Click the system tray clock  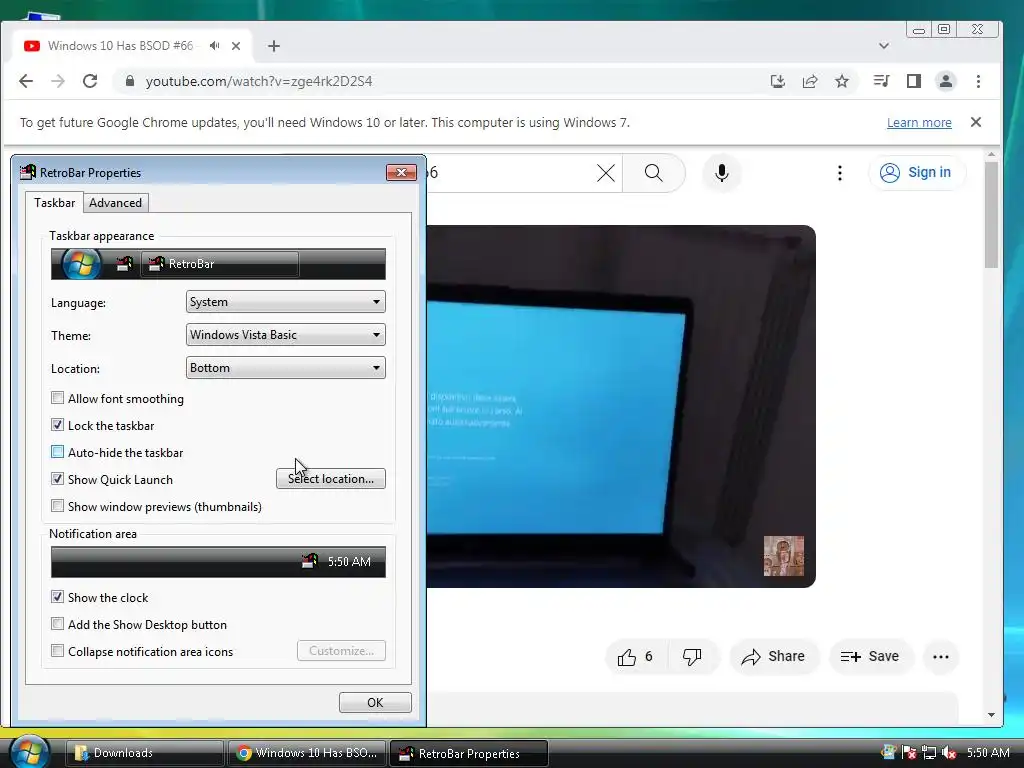click(x=988, y=753)
